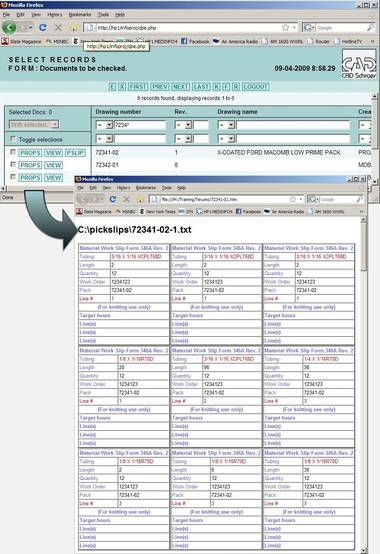The image size is (380, 554).
Task: Reload page in the top Firefox window
Action: point(43,28)
